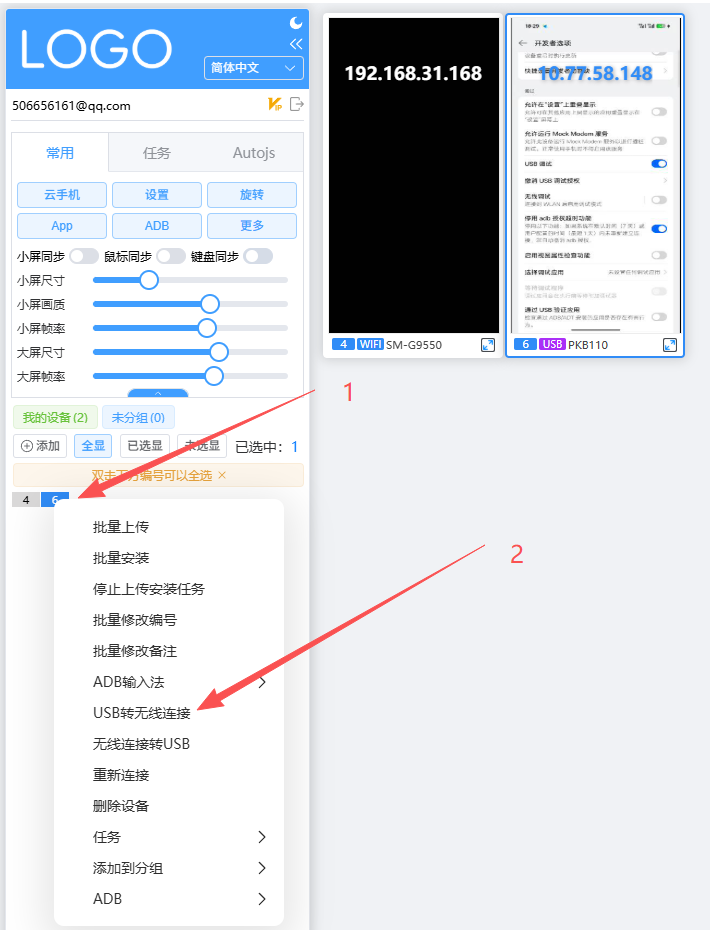Screen dimensions: 710x930
Task: Click the VIP badge icon
Action: pyautogui.click(x=275, y=105)
